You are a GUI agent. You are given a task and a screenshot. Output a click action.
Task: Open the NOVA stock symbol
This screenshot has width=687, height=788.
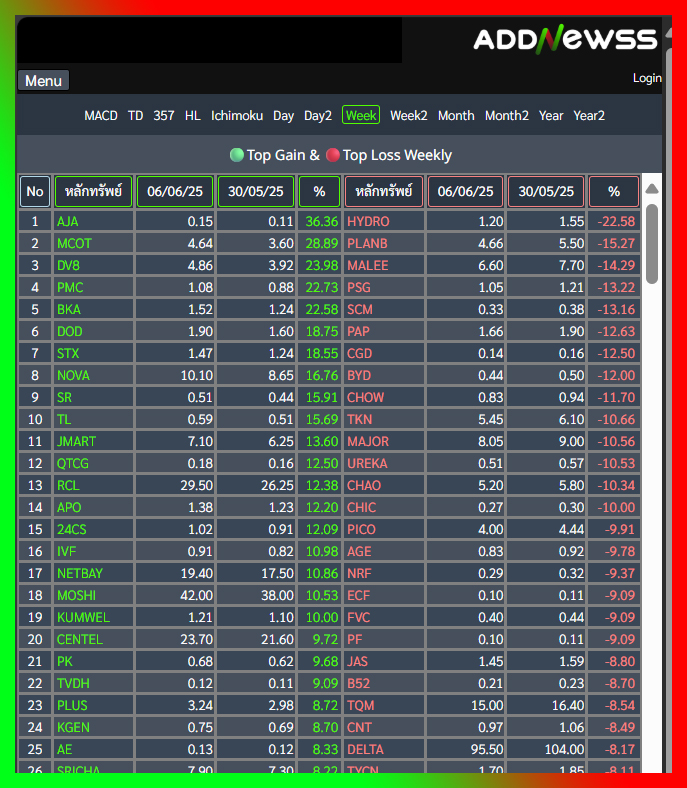[73, 375]
